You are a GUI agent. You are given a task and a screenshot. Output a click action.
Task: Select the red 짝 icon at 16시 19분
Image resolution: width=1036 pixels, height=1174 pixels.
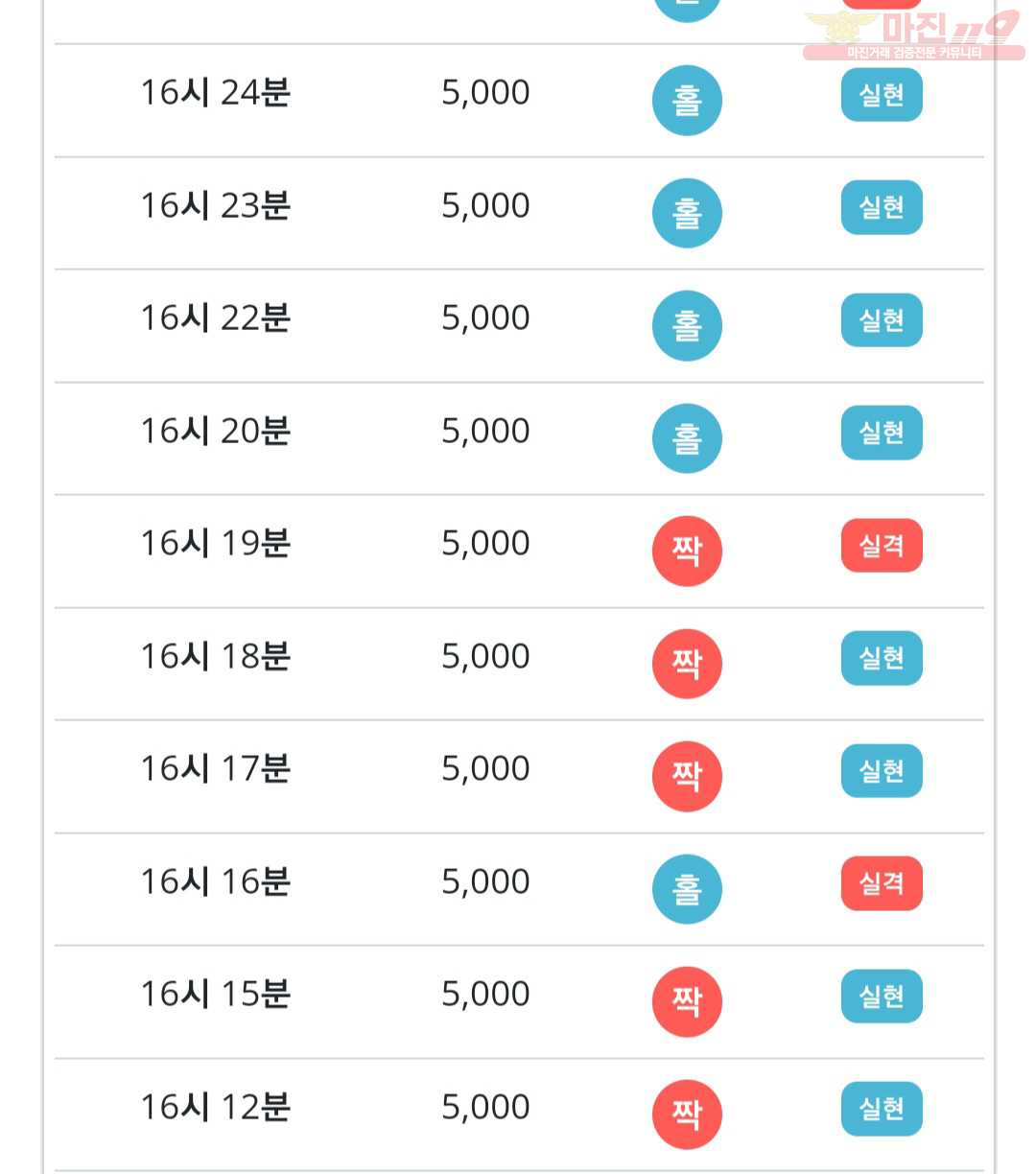pyautogui.click(x=687, y=551)
